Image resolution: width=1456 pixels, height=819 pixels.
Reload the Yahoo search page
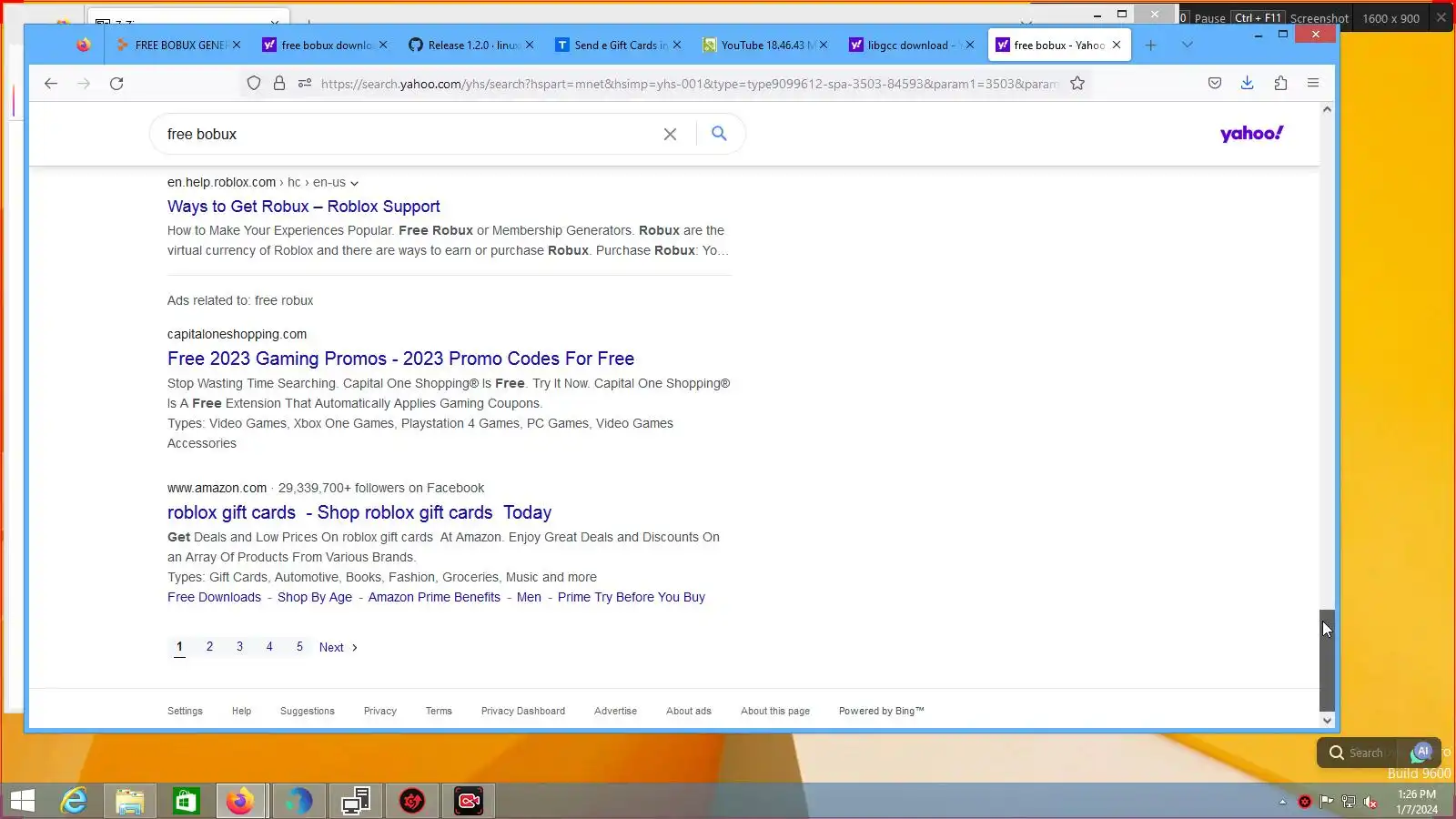tap(116, 84)
